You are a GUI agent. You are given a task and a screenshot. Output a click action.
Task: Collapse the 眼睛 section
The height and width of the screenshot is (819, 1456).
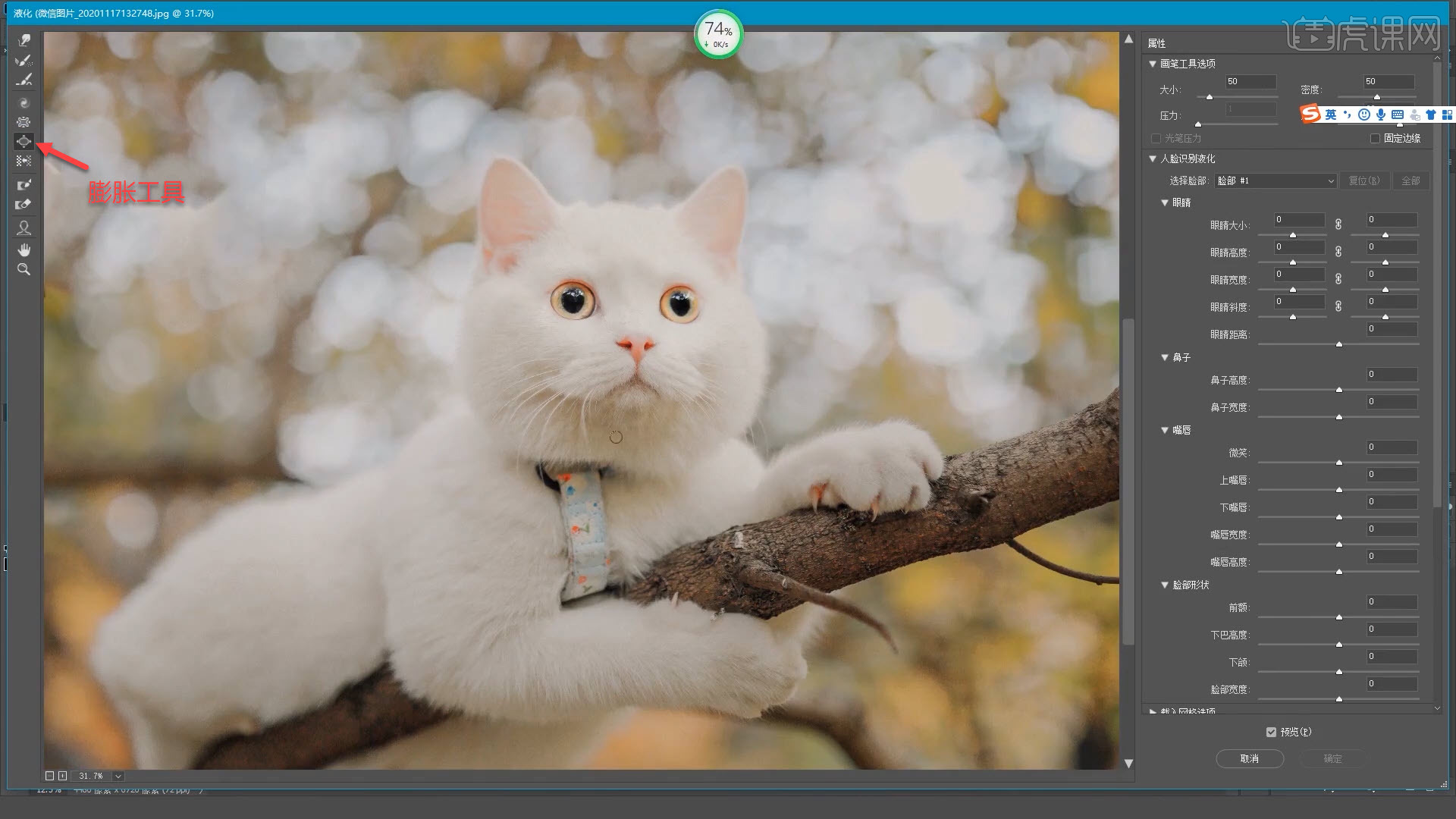click(1165, 202)
